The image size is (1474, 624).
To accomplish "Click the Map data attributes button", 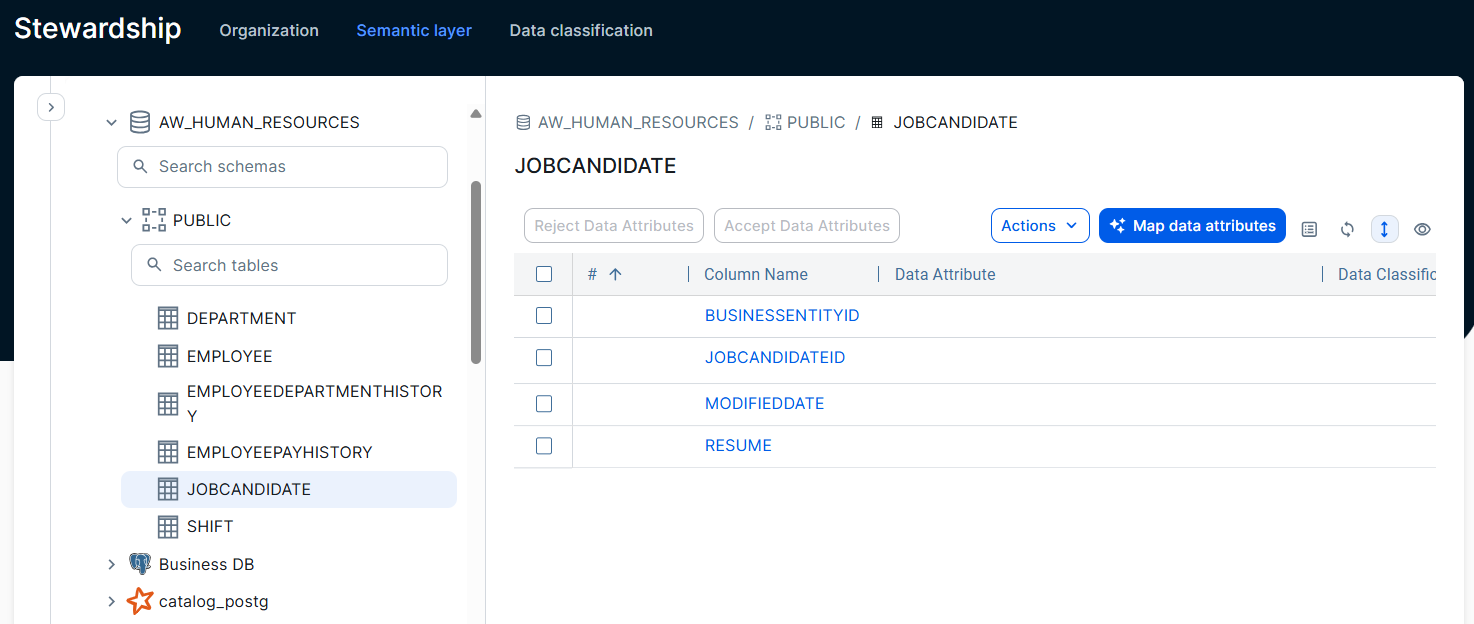I will [1192, 225].
